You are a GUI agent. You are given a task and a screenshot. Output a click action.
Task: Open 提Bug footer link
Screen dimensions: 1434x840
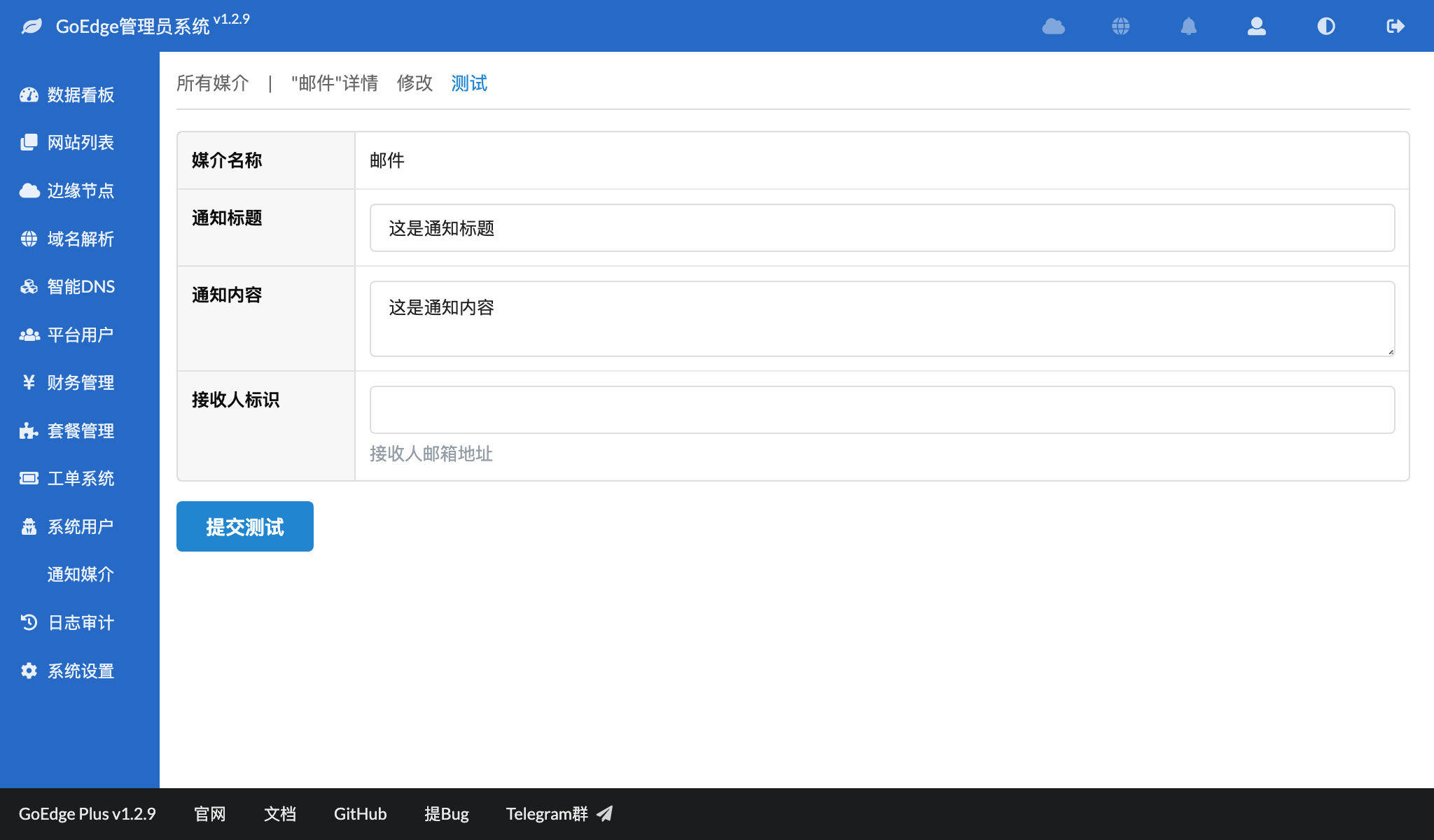pos(447,814)
